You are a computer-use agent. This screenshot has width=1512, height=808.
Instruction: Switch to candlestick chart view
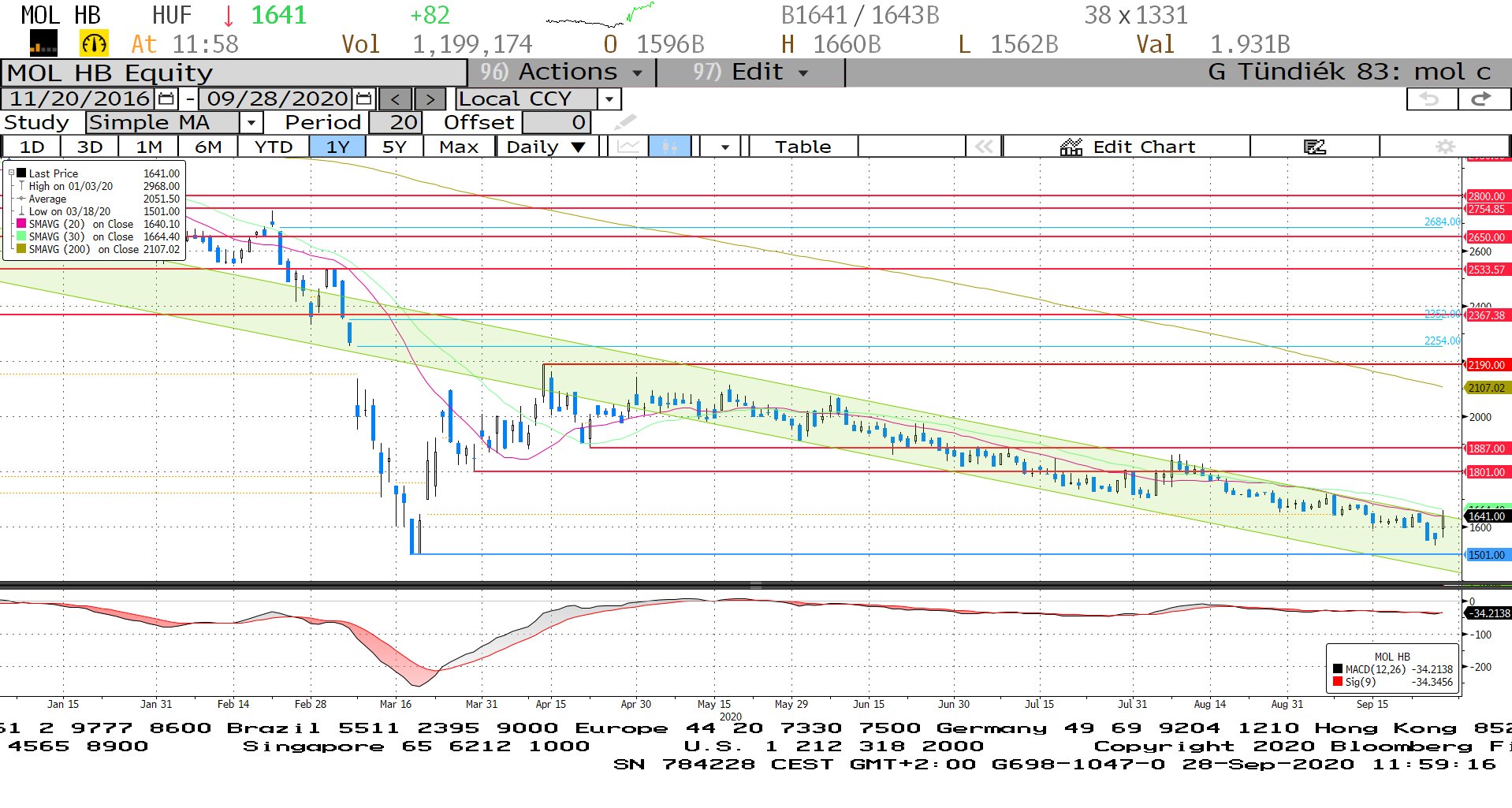click(670, 147)
